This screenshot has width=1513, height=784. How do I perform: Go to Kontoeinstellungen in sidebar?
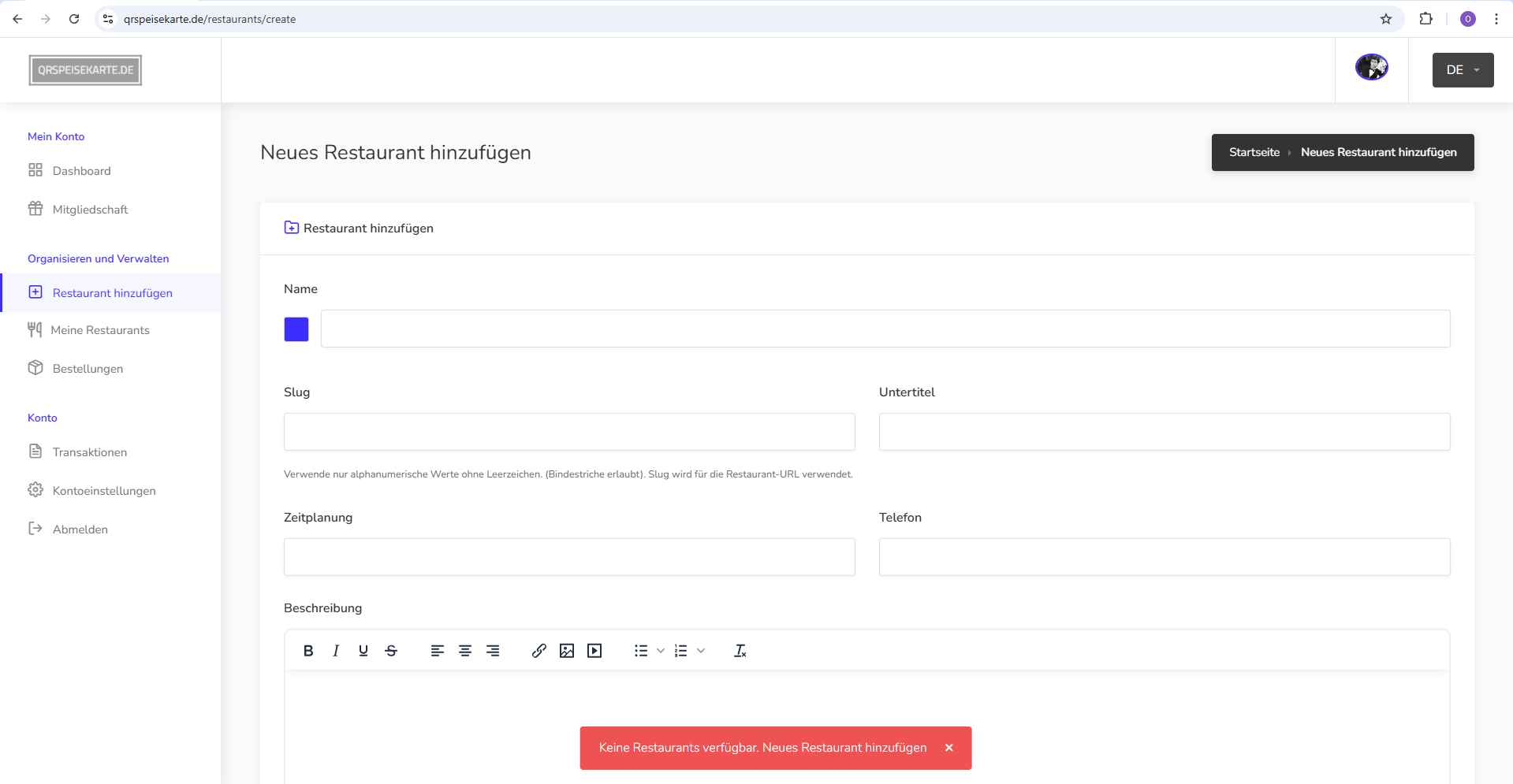[104, 491]
